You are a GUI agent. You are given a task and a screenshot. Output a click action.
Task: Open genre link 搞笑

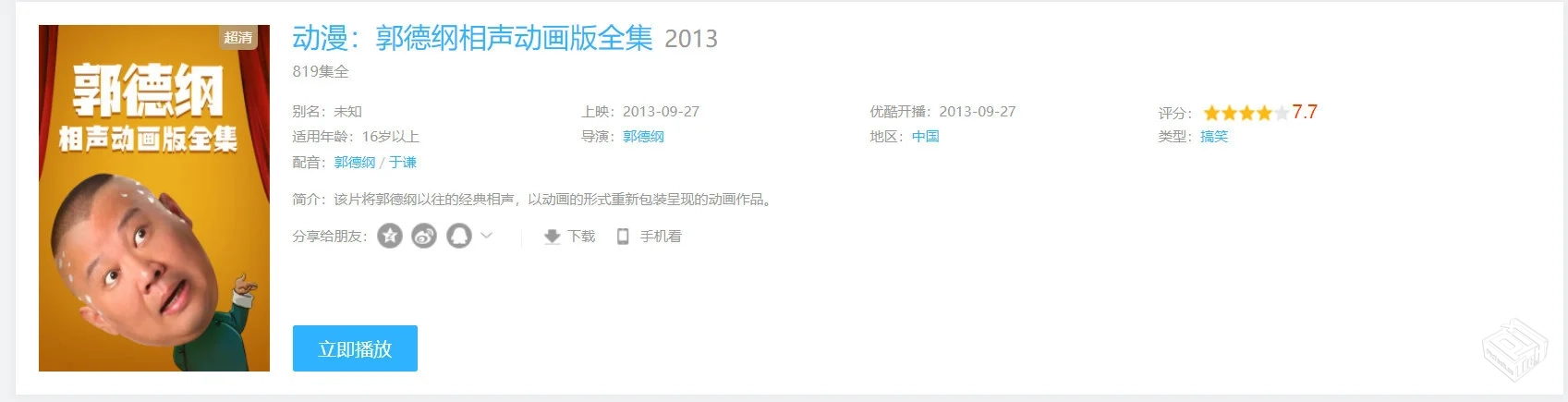coord(1214,137)
